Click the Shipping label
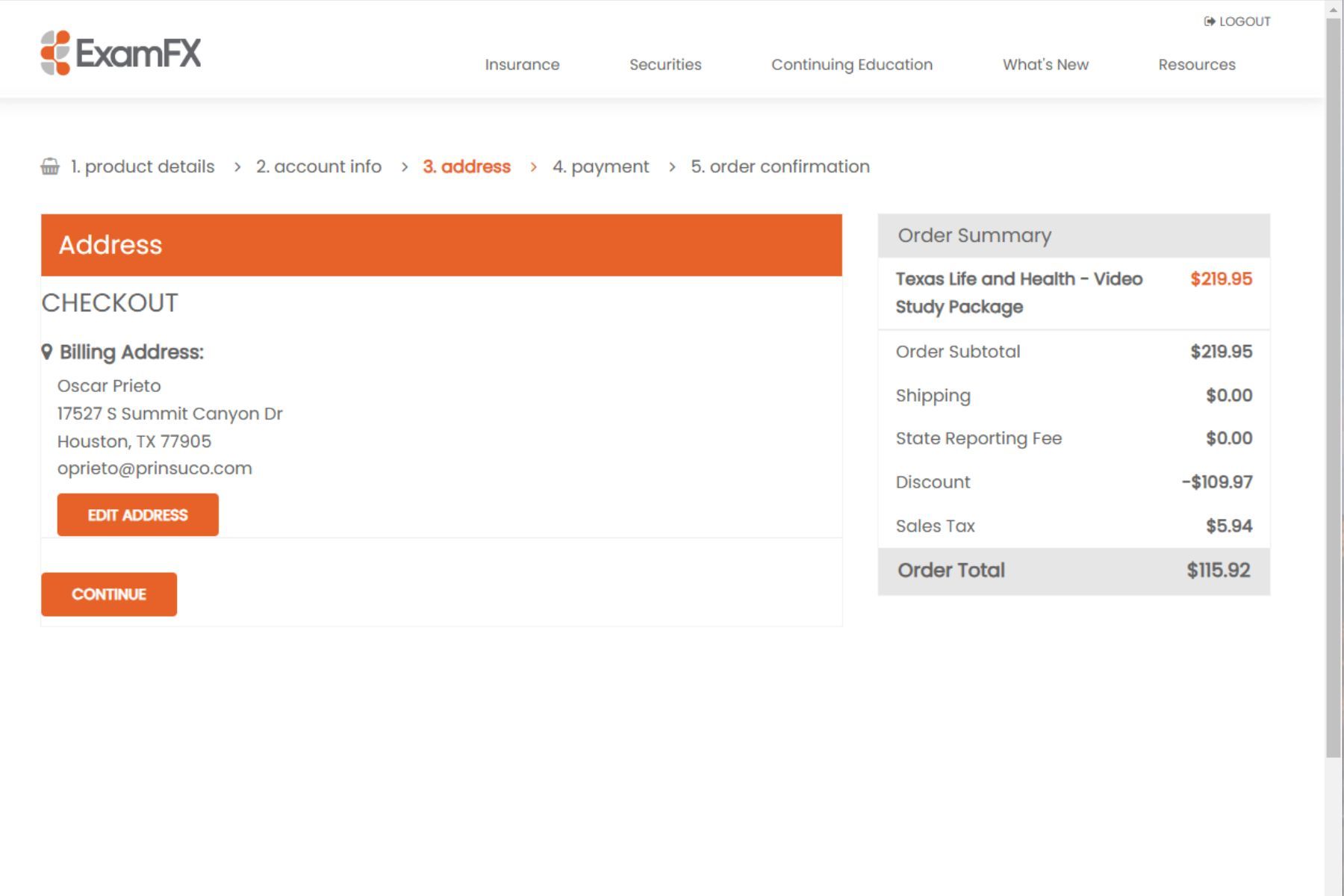This screenshot has height=896, width=1344. (933, 396)
